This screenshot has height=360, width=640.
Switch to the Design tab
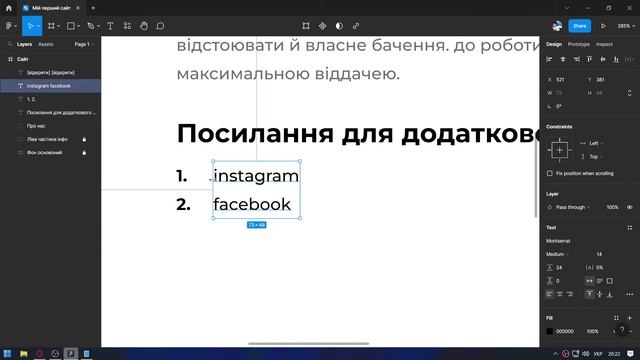click(554, 44)
